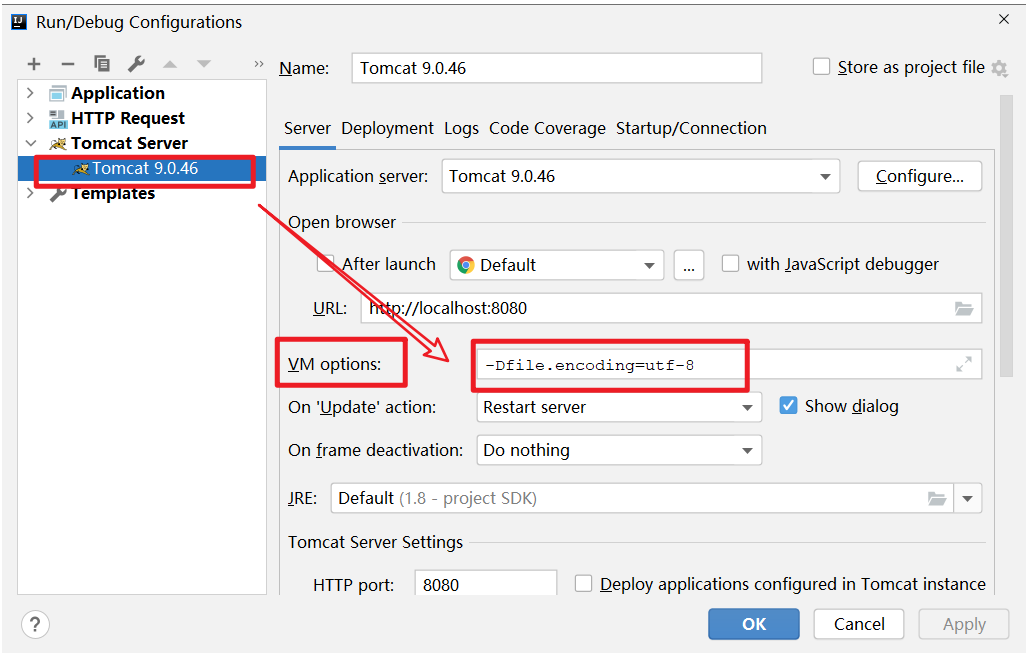Image resolution: width=1026 pixels, height=655 pixels.
Task: Click the wrench Edit Templates icon
Action: pyautogui.click(x=136, y=64)
